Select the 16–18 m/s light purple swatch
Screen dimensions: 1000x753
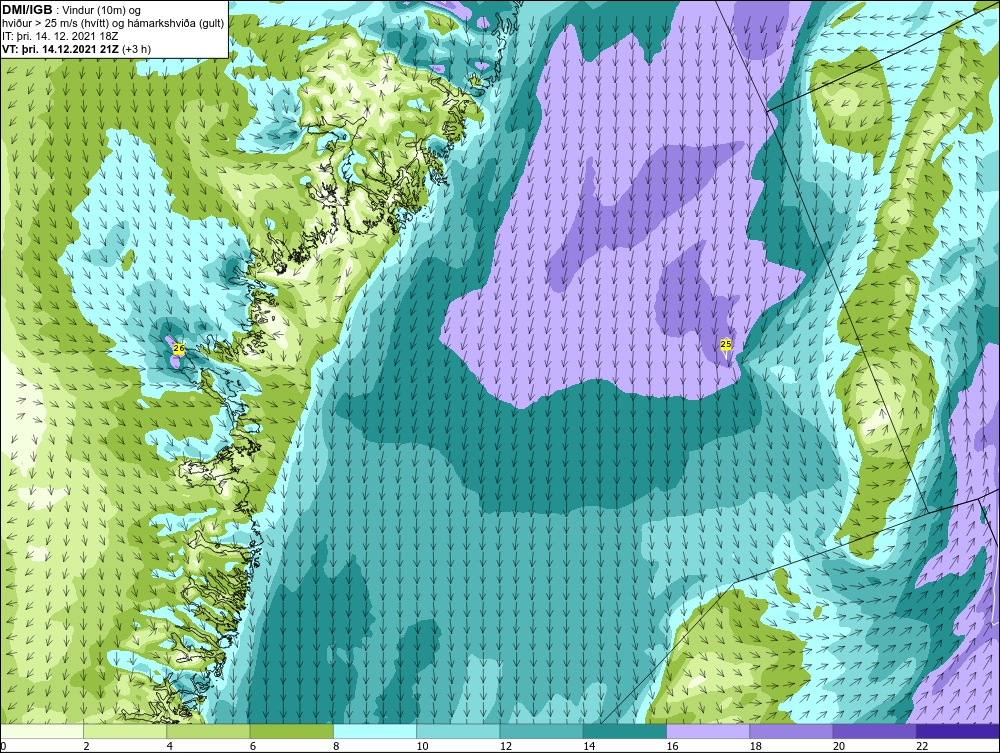(x=708, y=731)
